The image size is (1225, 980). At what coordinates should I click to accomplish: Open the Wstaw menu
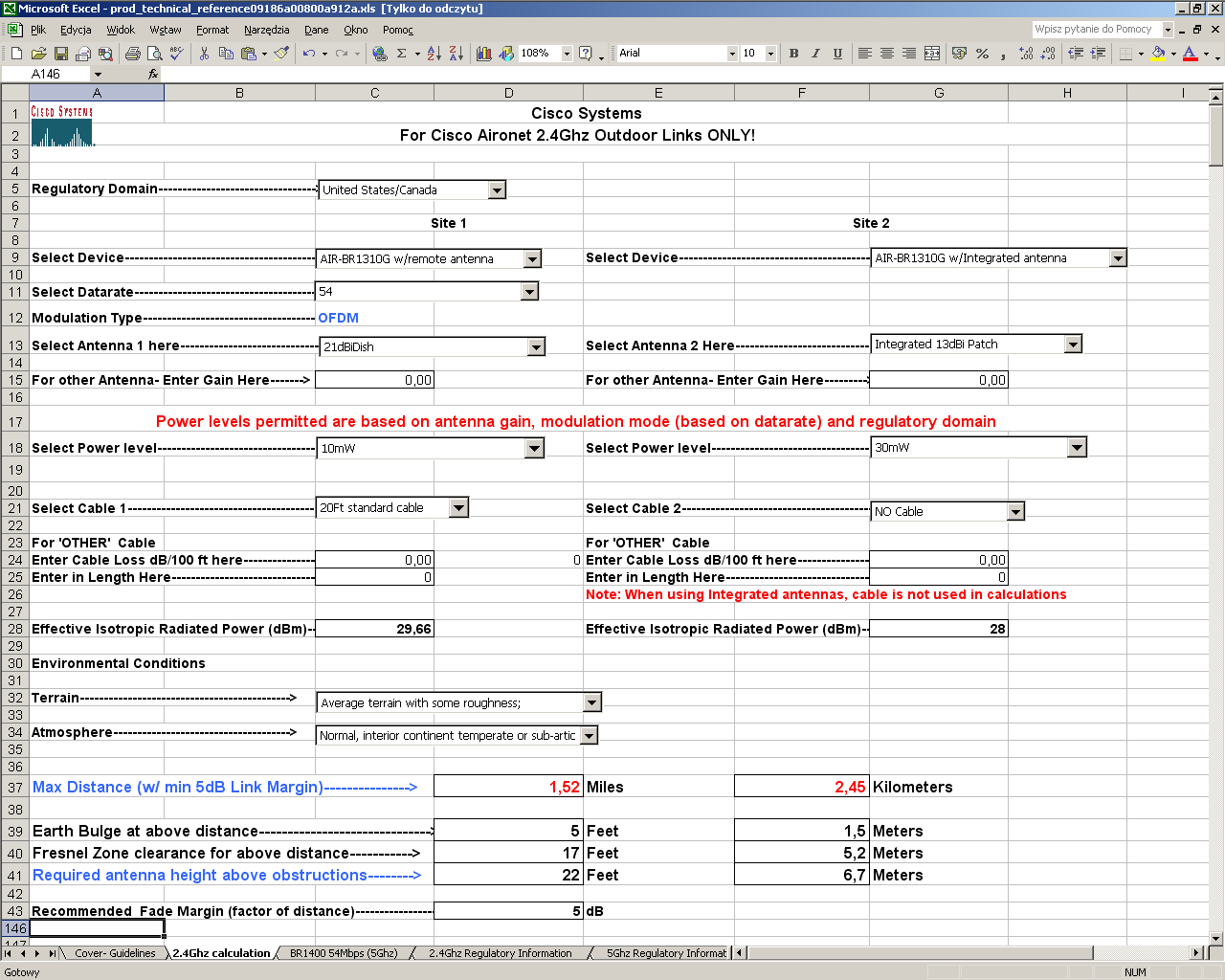click(x=166, y=30)
